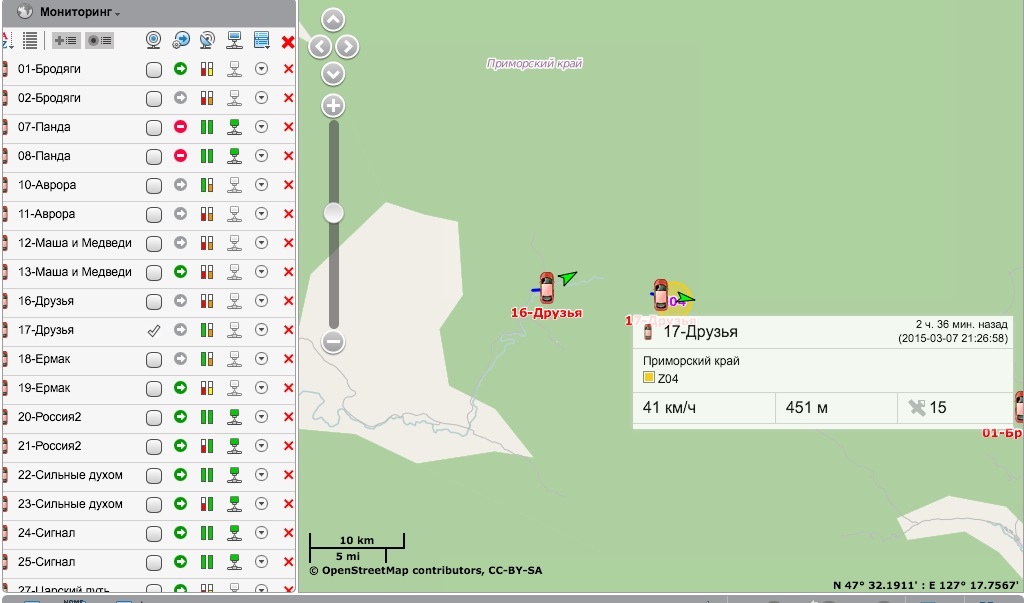
Task: Check the tracking checkbox for 01-Бродяги
Action: tap(153, 70)
